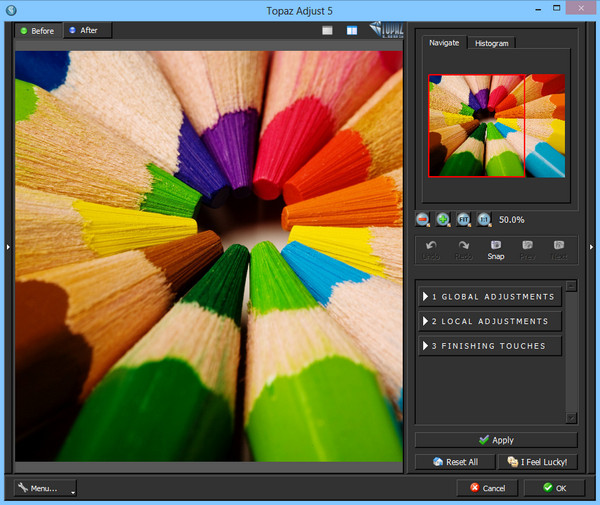
Task: Click the Reset All button
Action: point(455,462)
